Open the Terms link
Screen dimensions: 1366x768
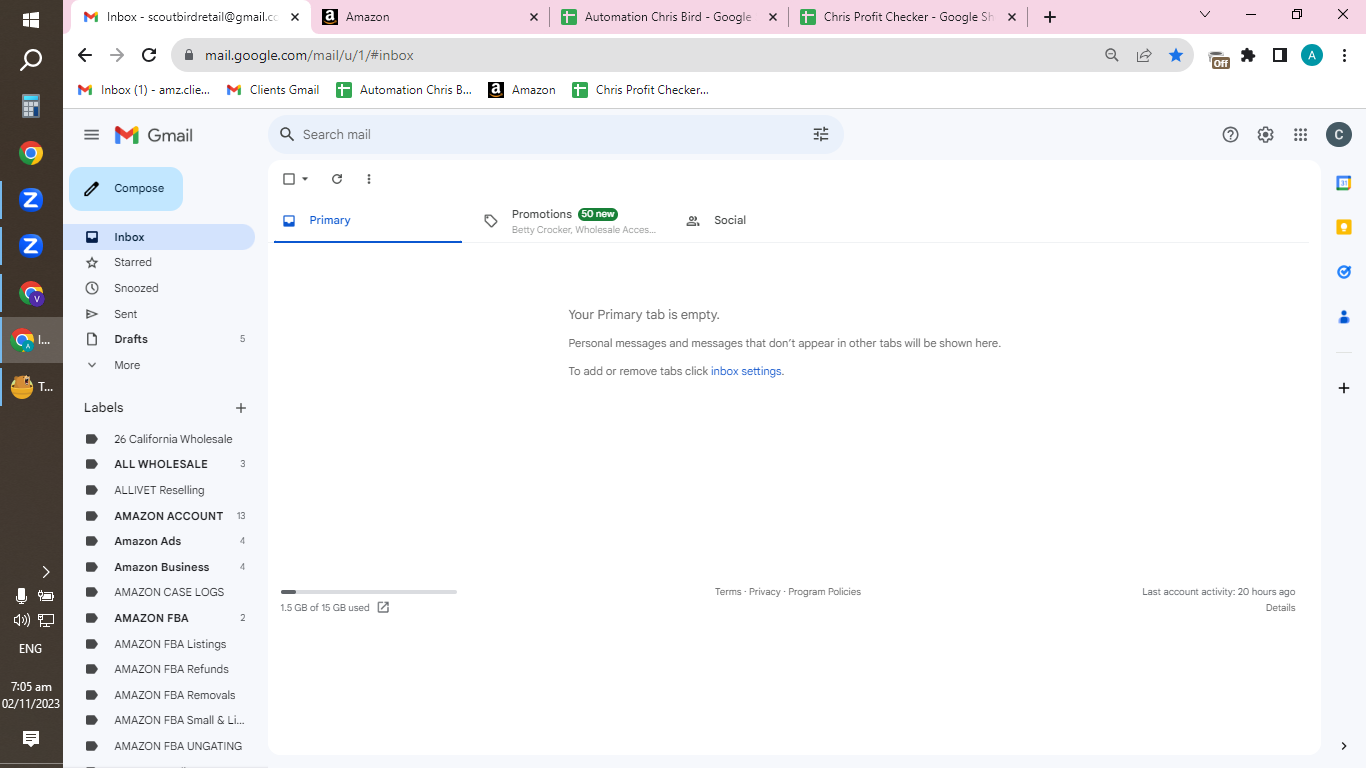[x=728, y=592]
